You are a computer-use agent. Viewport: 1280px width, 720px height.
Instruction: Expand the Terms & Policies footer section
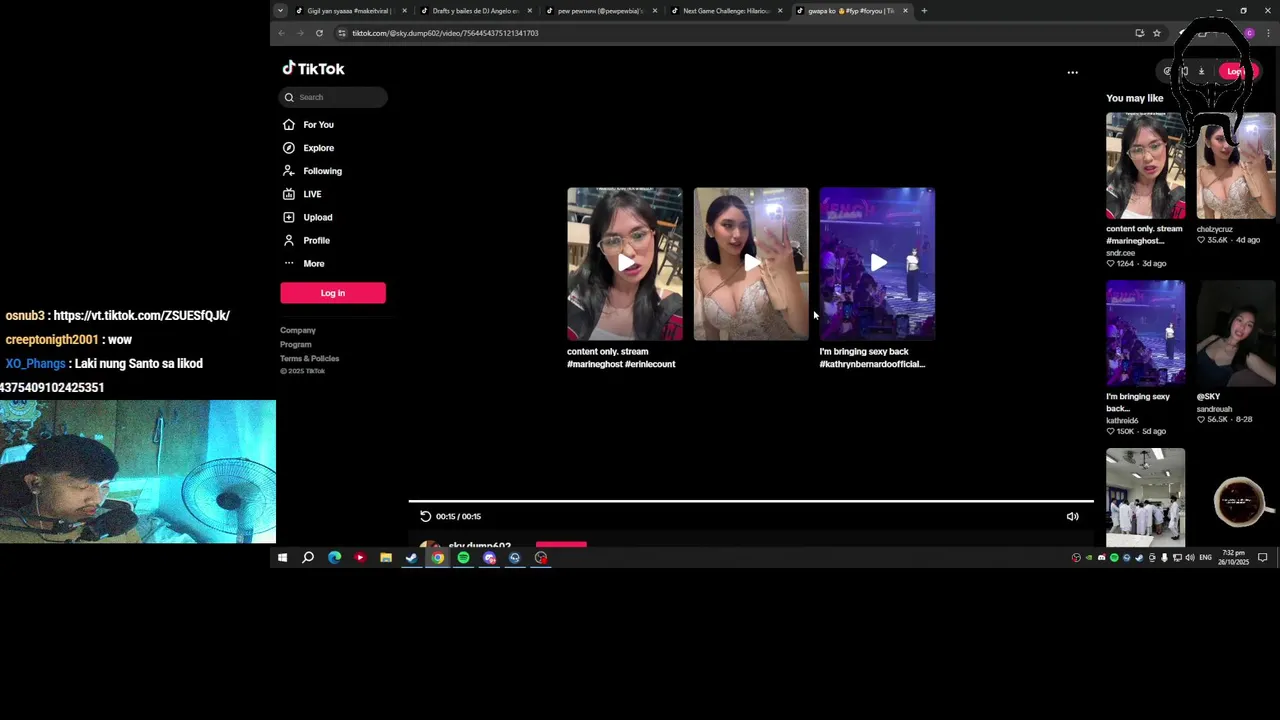310,358
